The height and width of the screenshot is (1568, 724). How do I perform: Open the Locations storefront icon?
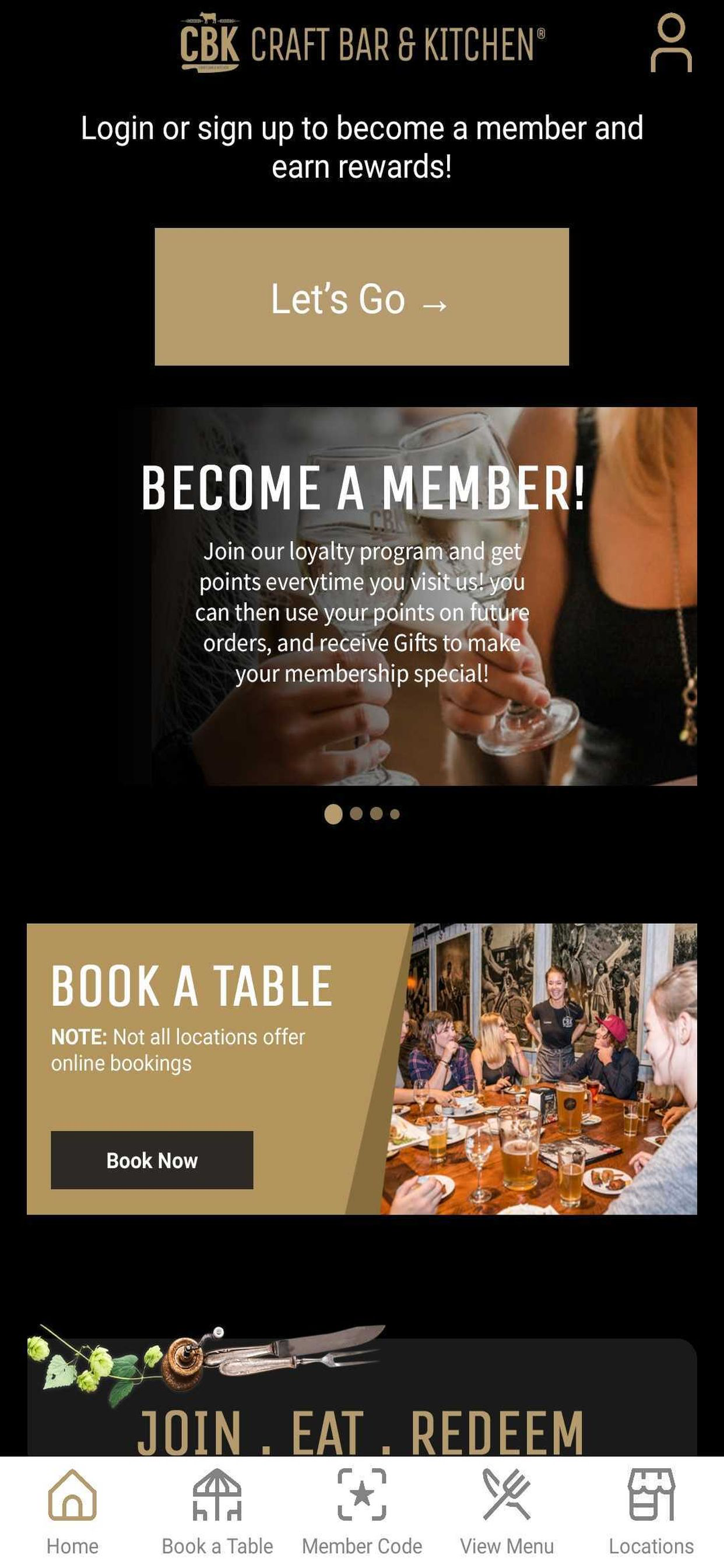coord(652,1494)
